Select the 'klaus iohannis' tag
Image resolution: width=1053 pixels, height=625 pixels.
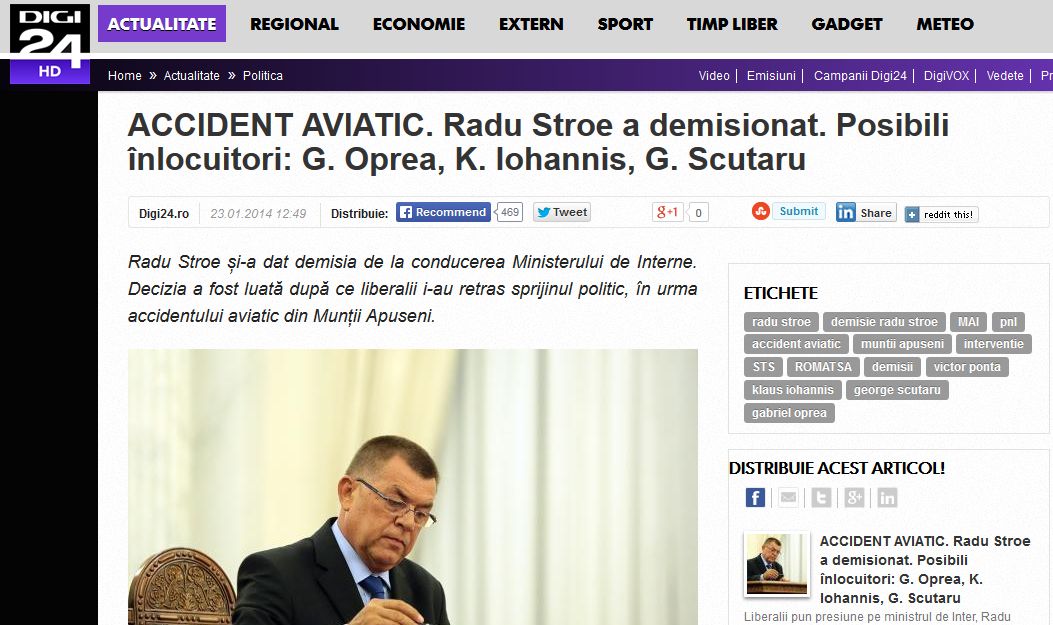tap(793, 390)
